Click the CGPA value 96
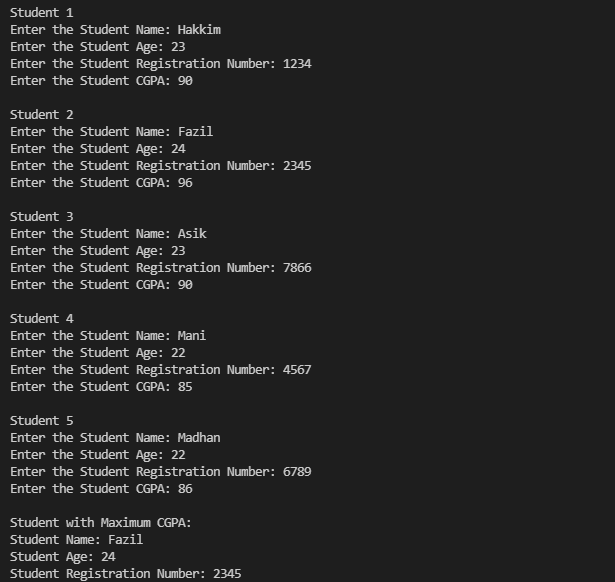Screen dimensions: 615x582 pos(185,183)
